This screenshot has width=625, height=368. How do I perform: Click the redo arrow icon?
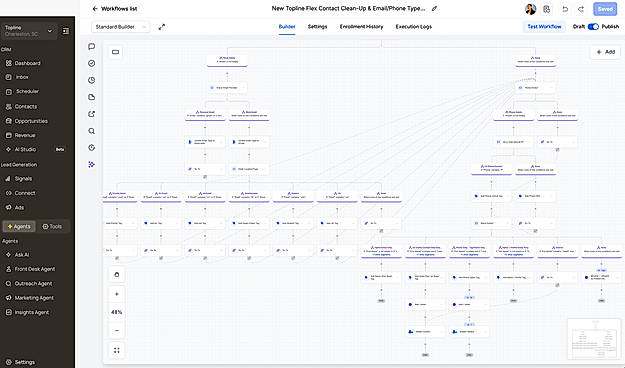[x=581, y=9]
